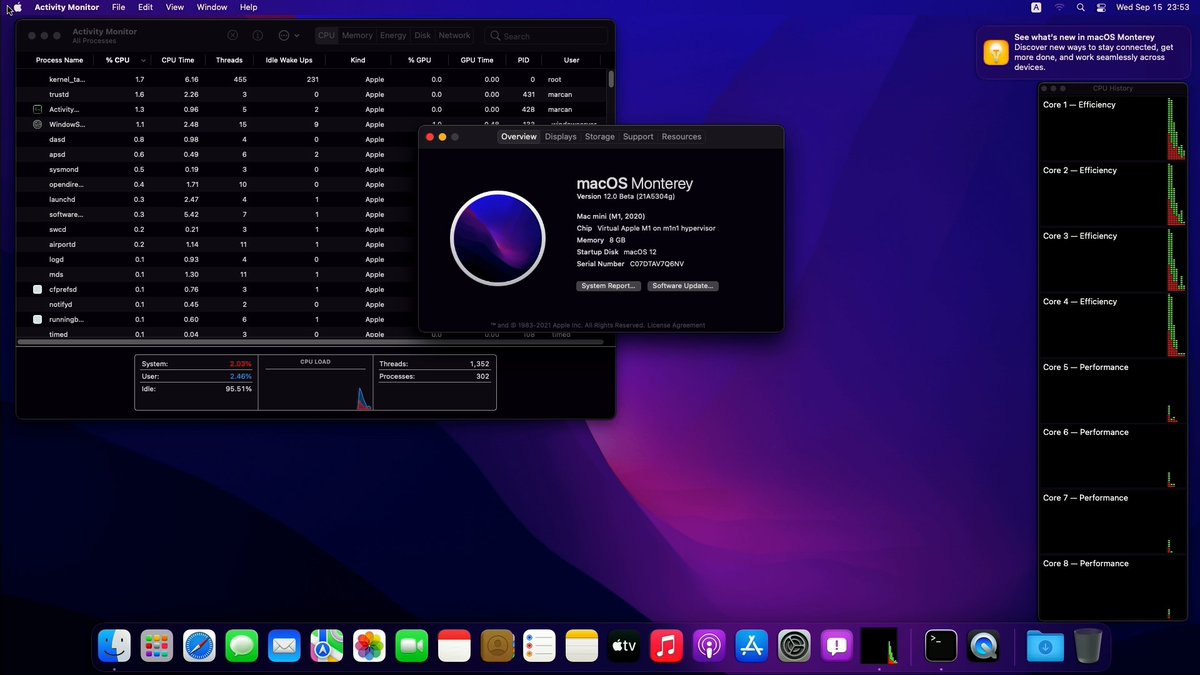Open Launchpad in the Dock
The width and height of the screenshot is (1200, 675).
coord(156,646)
